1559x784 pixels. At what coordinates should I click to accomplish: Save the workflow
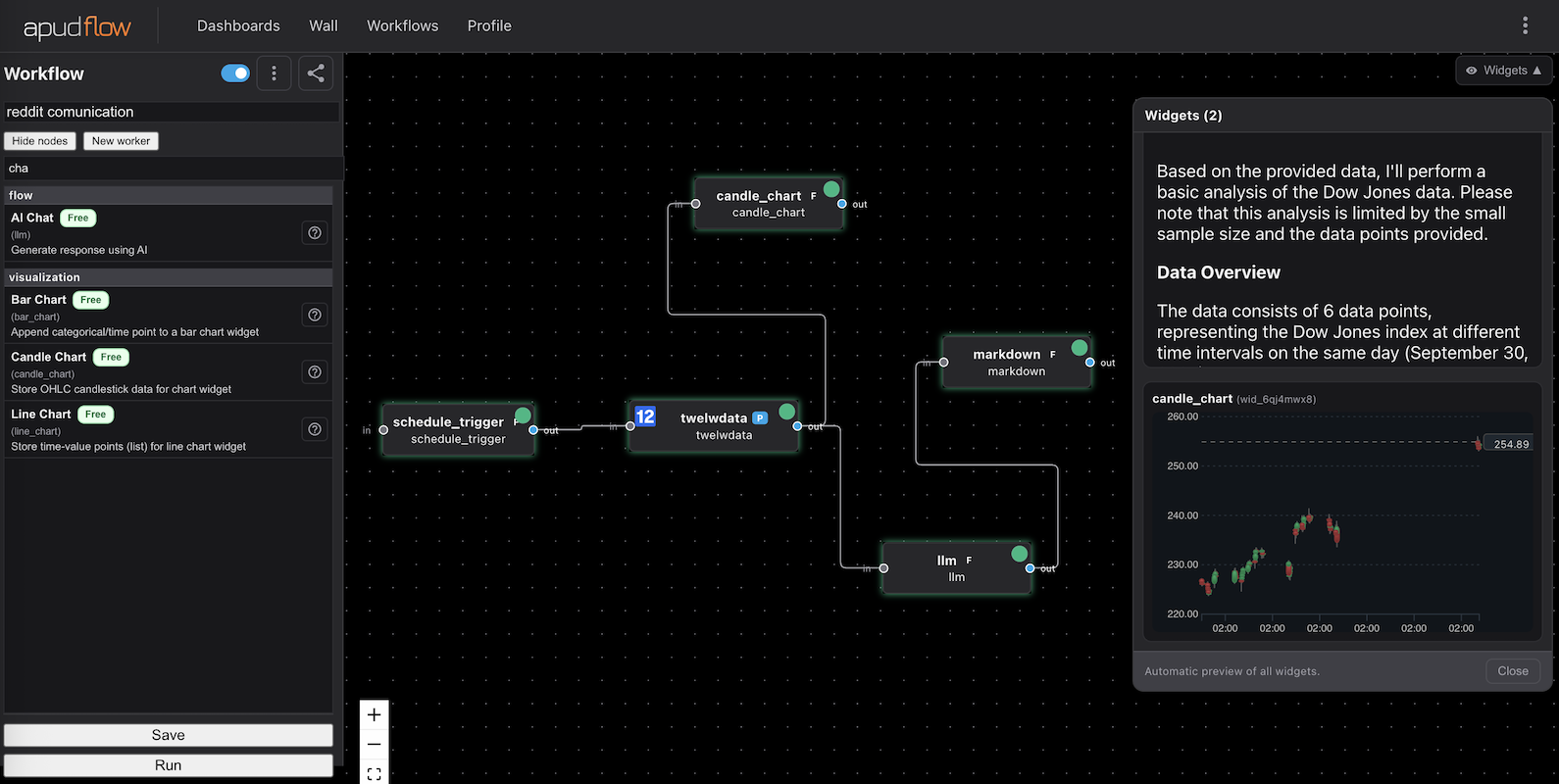pyautogui.click(x=168, y=735)
